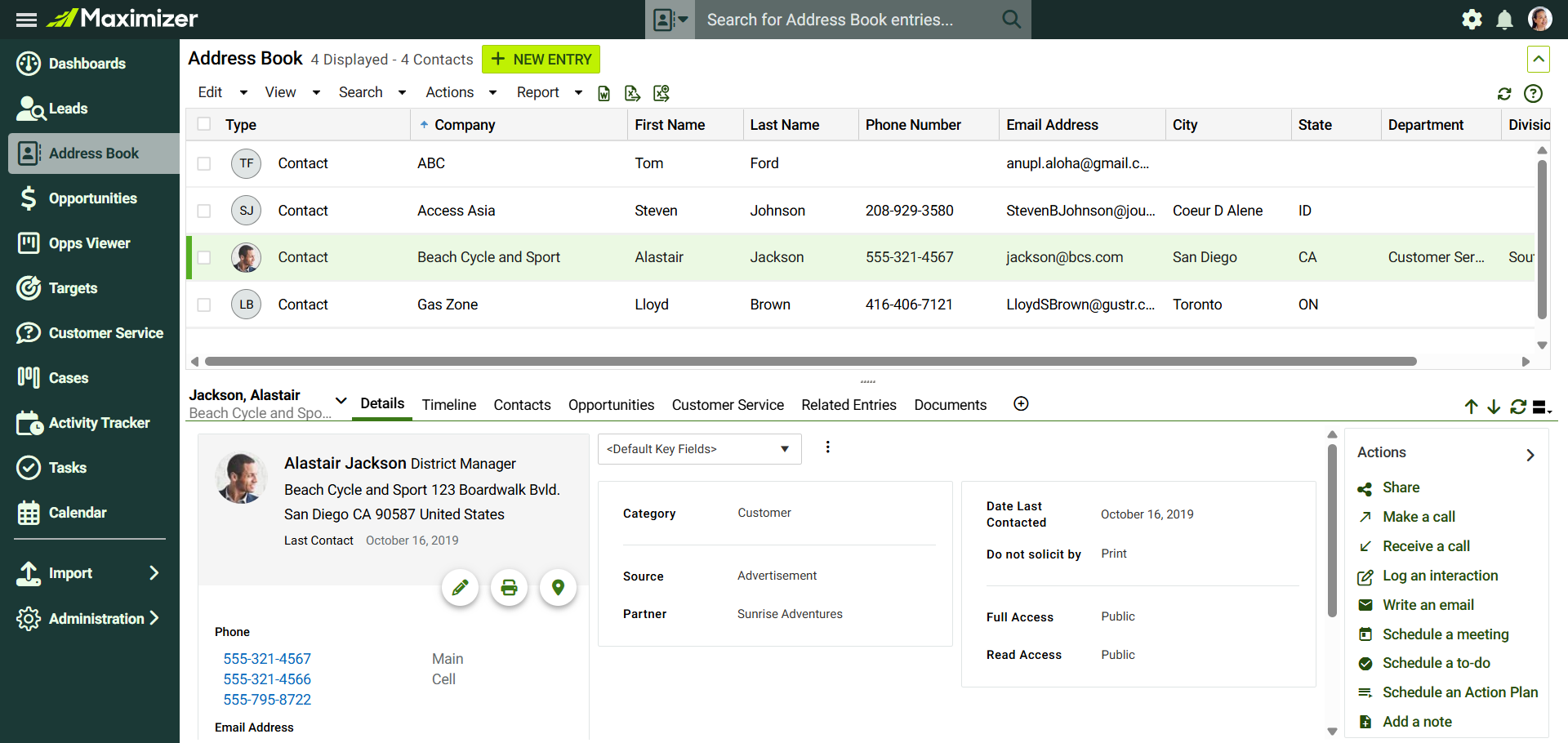Switch to the Opportunities tab
Viewport: 1568px width, 743px height.
click(x=611, y=404)
